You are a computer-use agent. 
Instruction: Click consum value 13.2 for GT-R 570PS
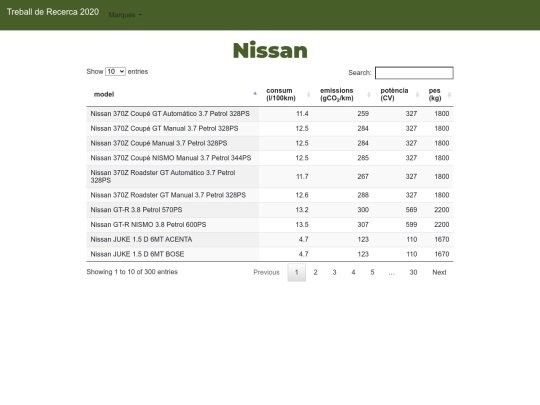tap(302, 210)
